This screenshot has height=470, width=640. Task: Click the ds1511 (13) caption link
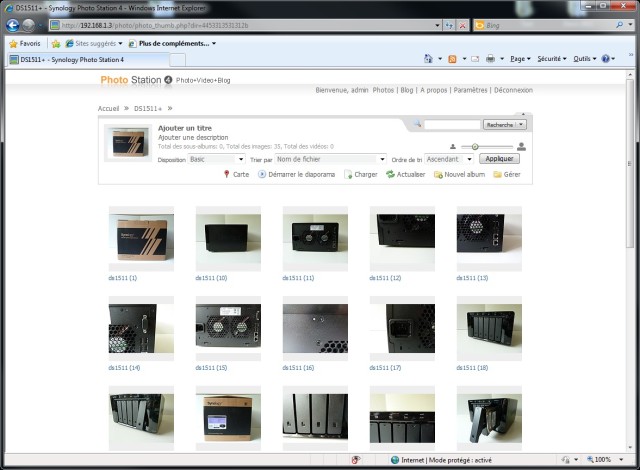point(472,278)
